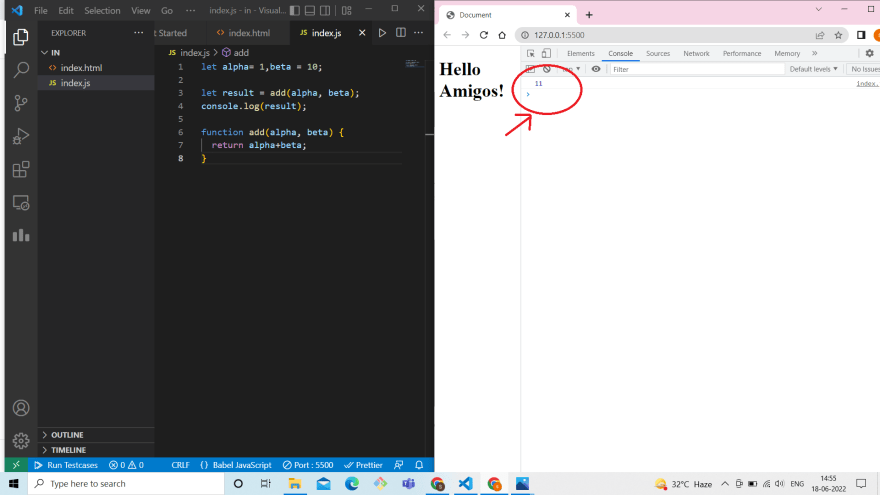Open the Source Control view
This screenshot has height=495, width=880.
tap(21, 103)
